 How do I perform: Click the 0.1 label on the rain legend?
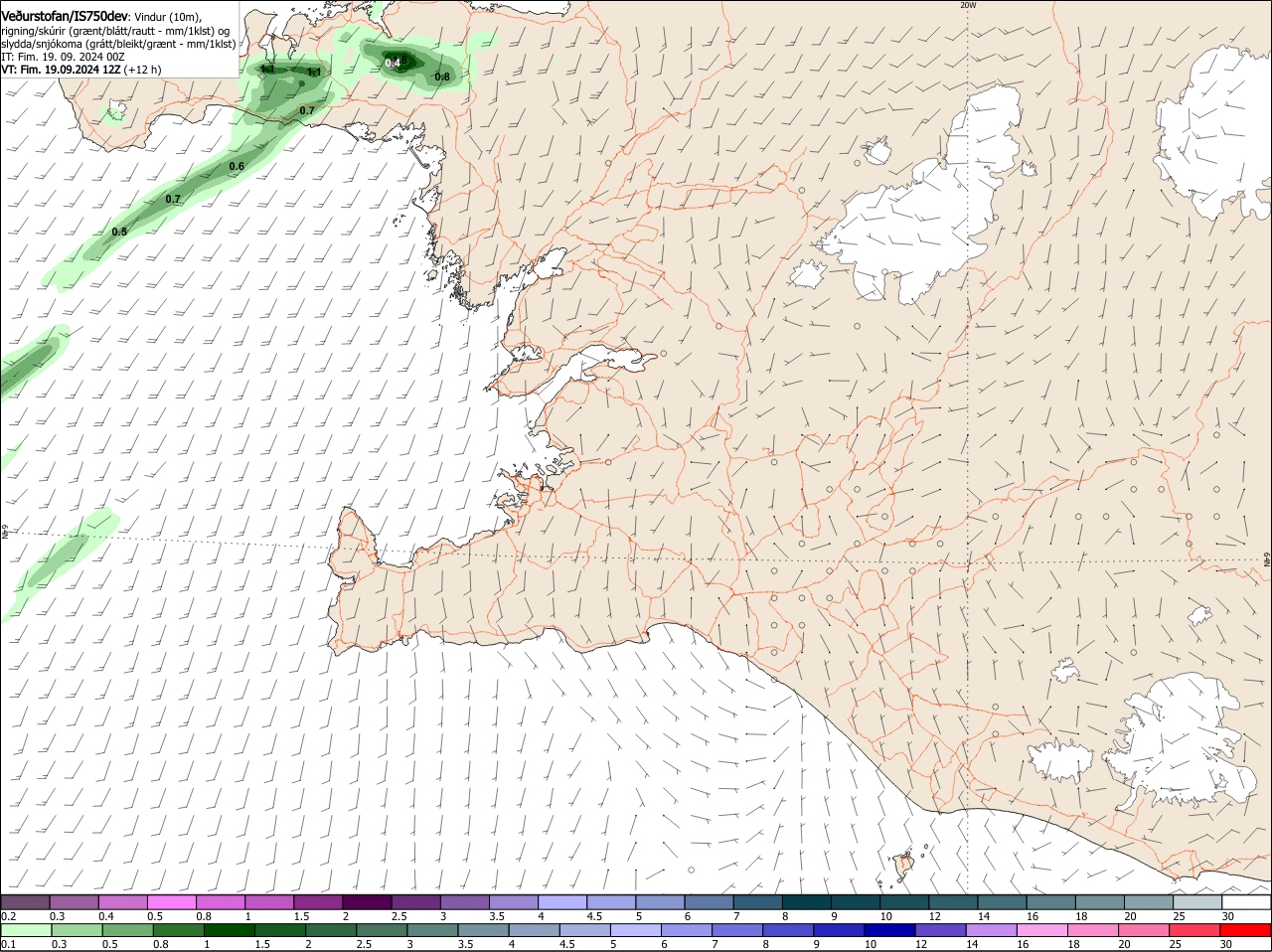8,944
